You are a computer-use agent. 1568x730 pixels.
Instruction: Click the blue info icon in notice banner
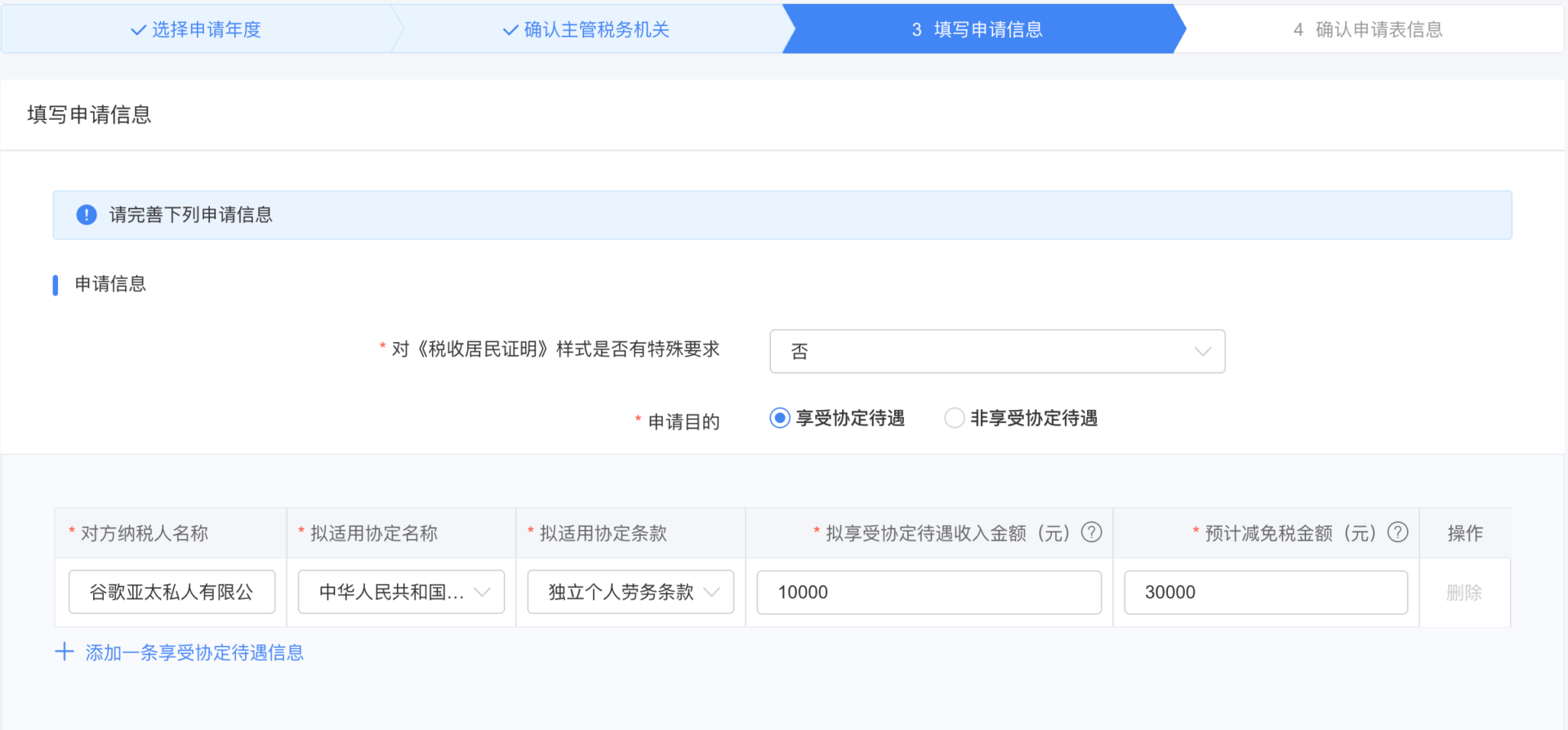(x=87, y=215)
